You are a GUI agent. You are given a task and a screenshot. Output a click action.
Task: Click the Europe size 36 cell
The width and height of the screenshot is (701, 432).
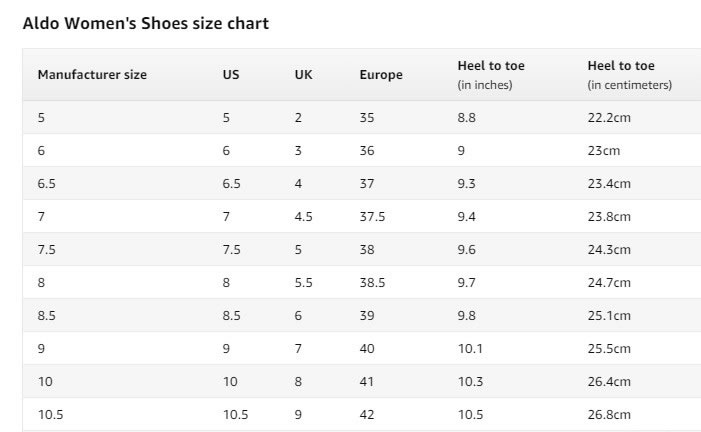[366, 151]
